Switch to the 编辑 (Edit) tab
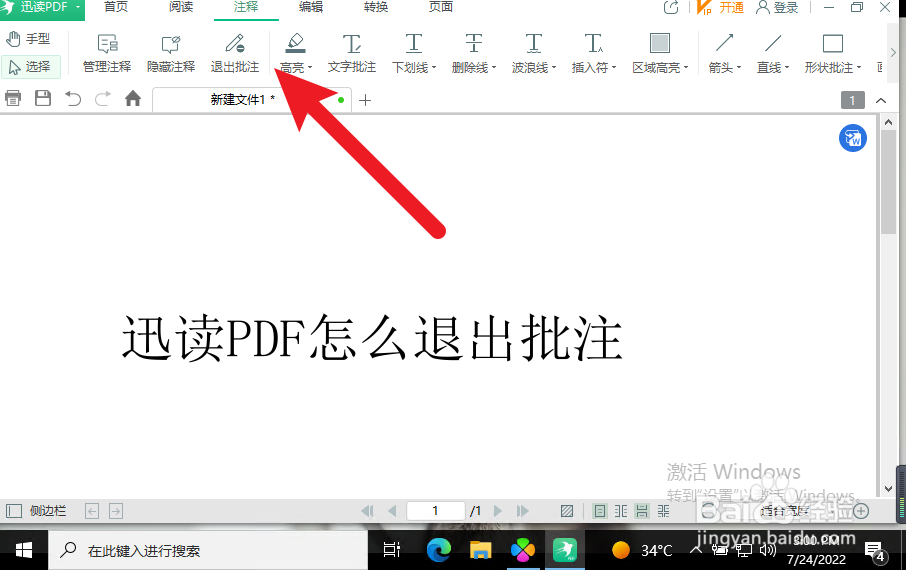The width and height of the screenshot is (906, 570). coord(311,7)
